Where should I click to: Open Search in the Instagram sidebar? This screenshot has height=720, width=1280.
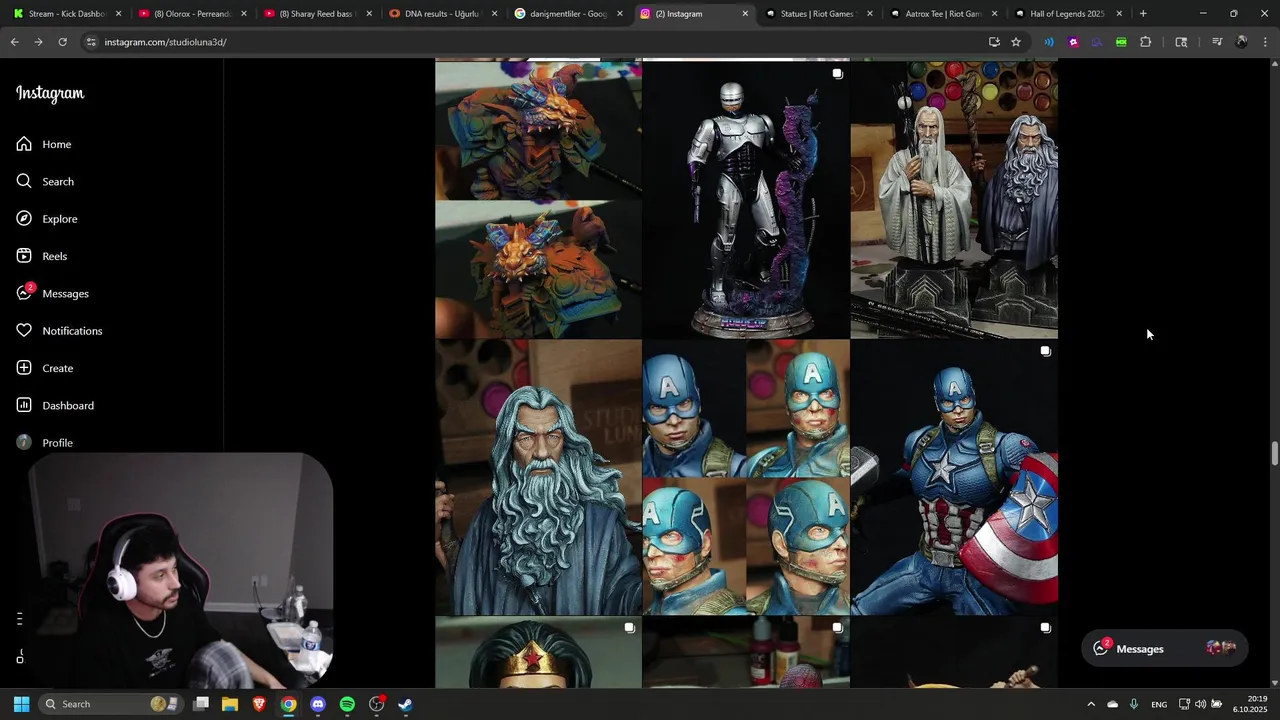click(x=45, y=181)
